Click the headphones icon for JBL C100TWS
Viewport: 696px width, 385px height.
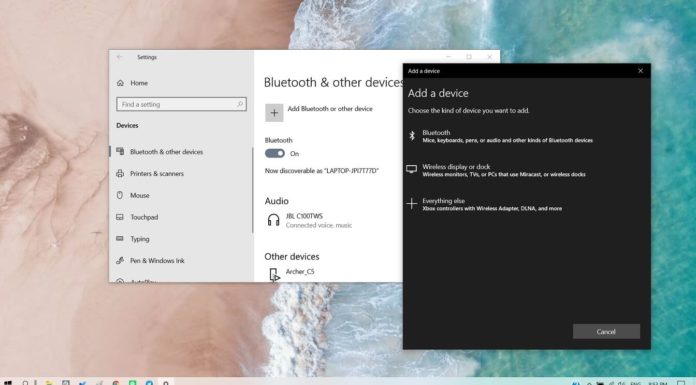[273, 220]
